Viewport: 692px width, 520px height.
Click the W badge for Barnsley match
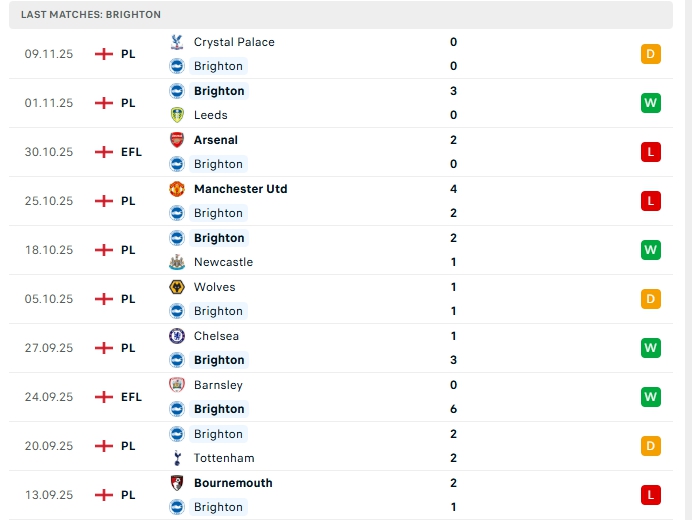coord(651,397)
